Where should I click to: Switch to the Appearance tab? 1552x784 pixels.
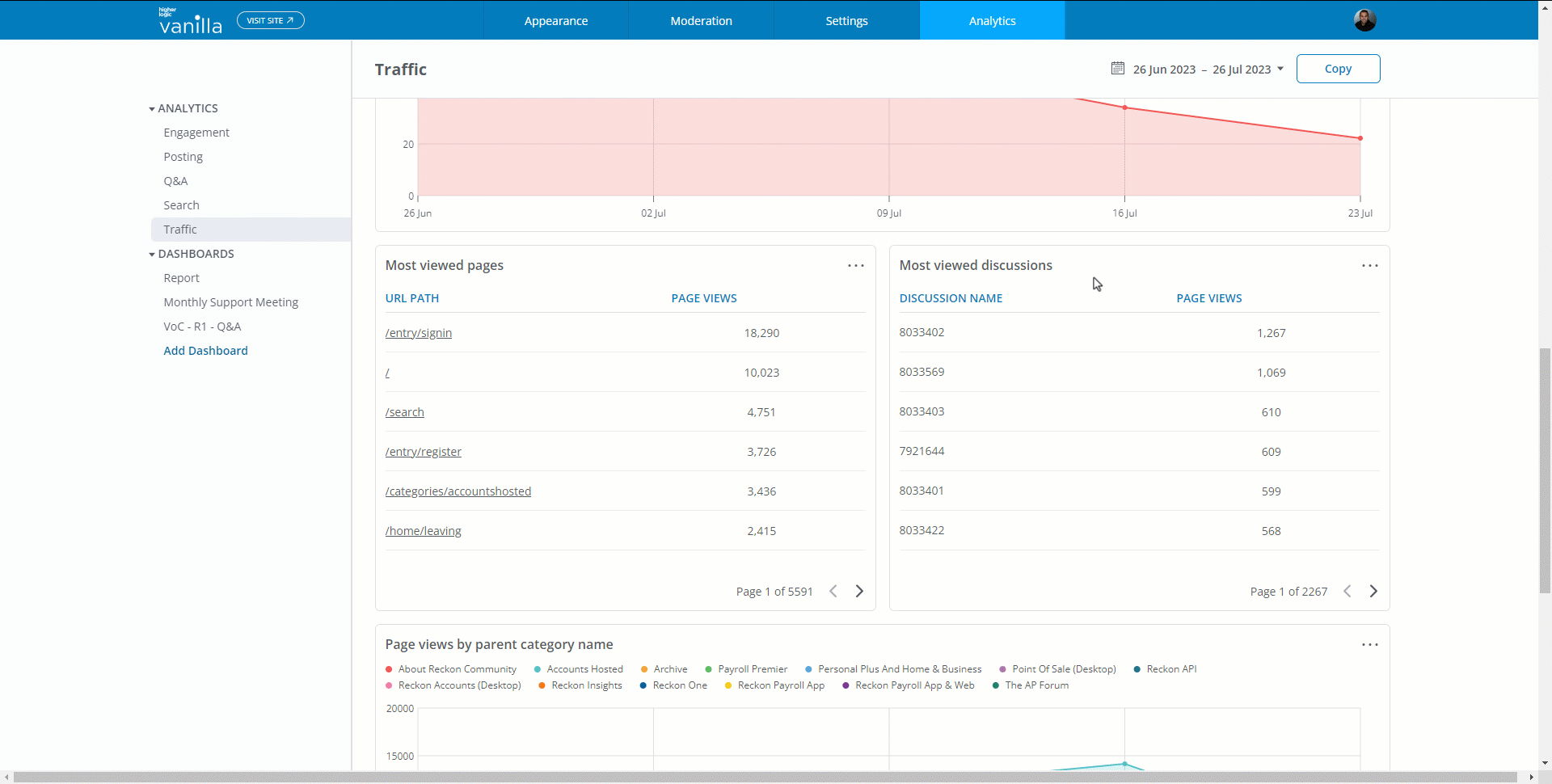coord(556,20)
